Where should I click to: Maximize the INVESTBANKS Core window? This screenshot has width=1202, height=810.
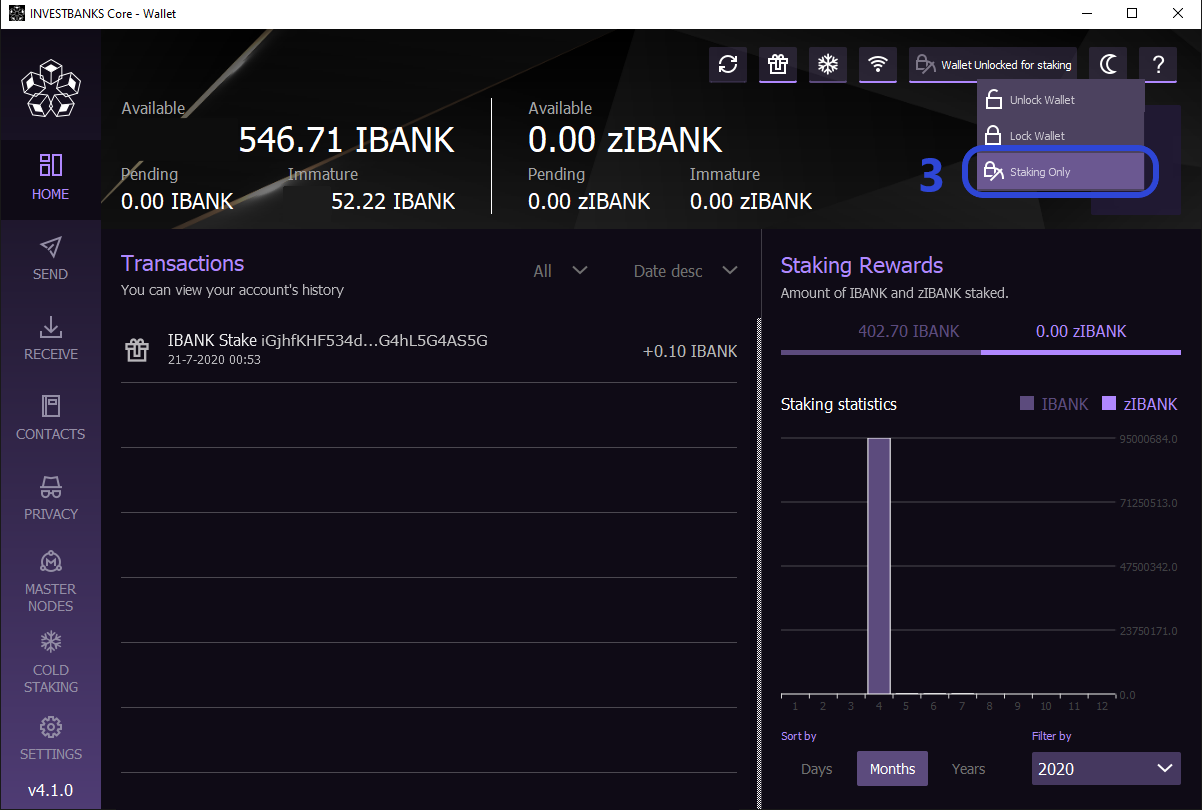click(1132, 13)
